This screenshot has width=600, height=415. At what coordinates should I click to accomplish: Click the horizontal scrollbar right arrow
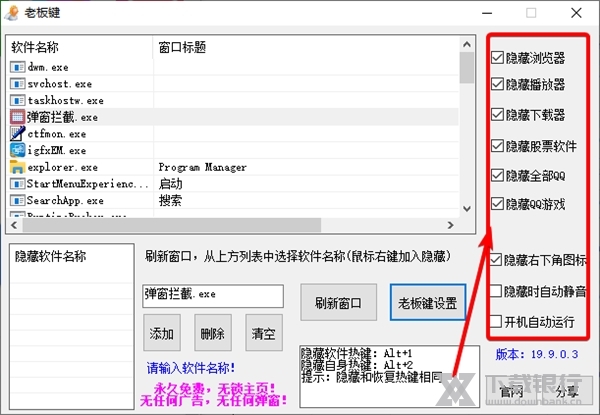pyautogui.click(x=451, y=225)
